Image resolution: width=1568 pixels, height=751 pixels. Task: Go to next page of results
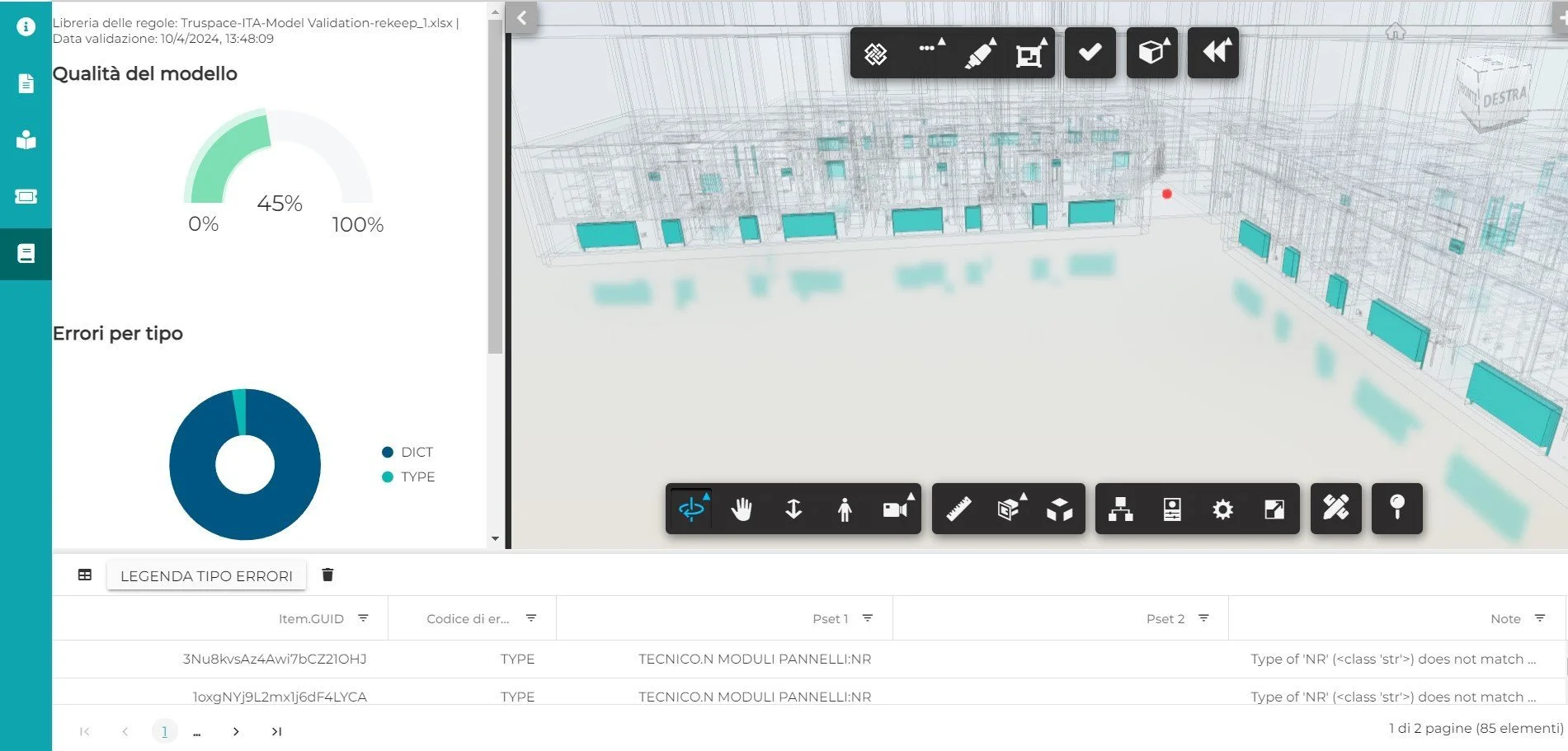pyautogui.click(x=236, y=731)
